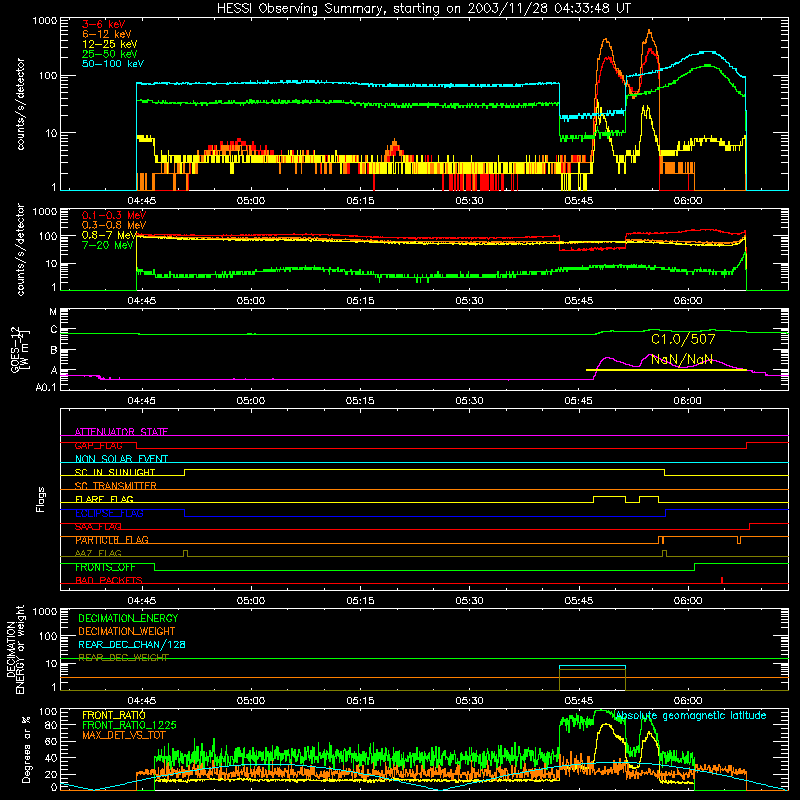Viewport: 800px width, 800px height.
Task: Click the 05:45 tick in top panel
Action: coord(579,201)
